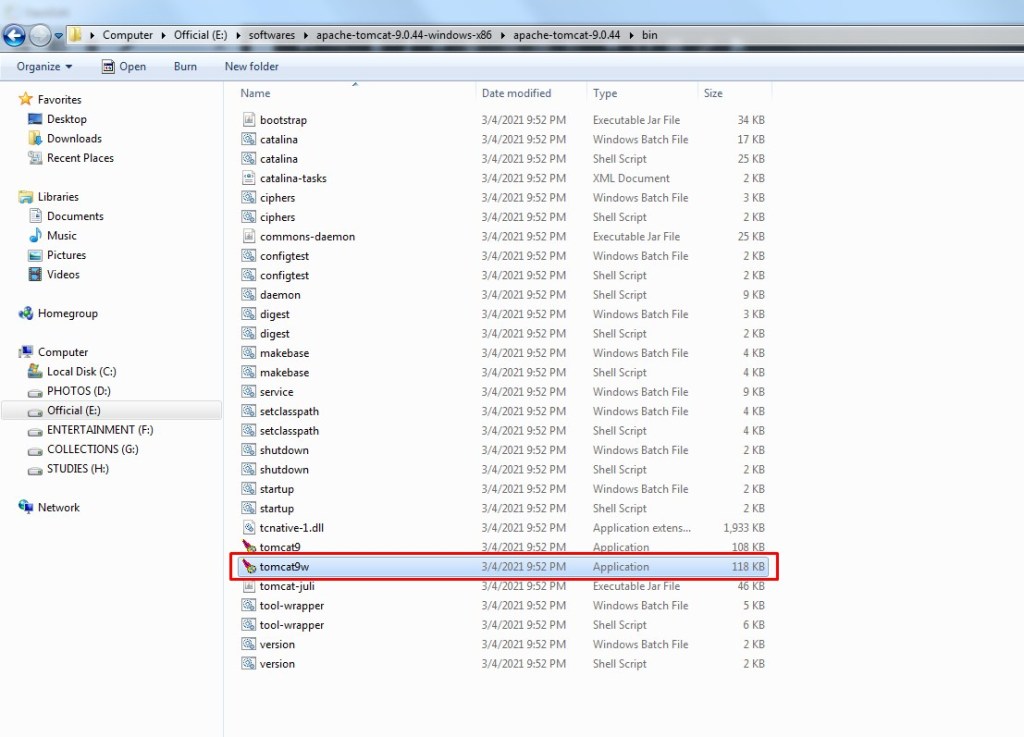This screenshot has height=737, width=1024.
Task: Sort files by Date modified column
Action: (x=517, y=93)
